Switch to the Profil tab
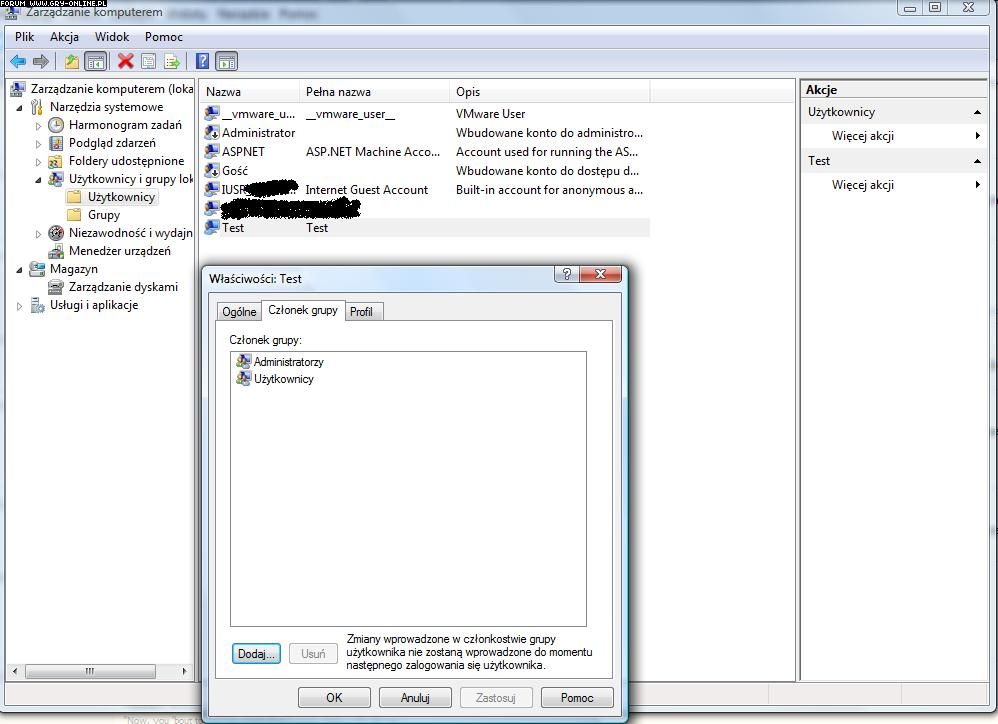 tap(361, 312)
